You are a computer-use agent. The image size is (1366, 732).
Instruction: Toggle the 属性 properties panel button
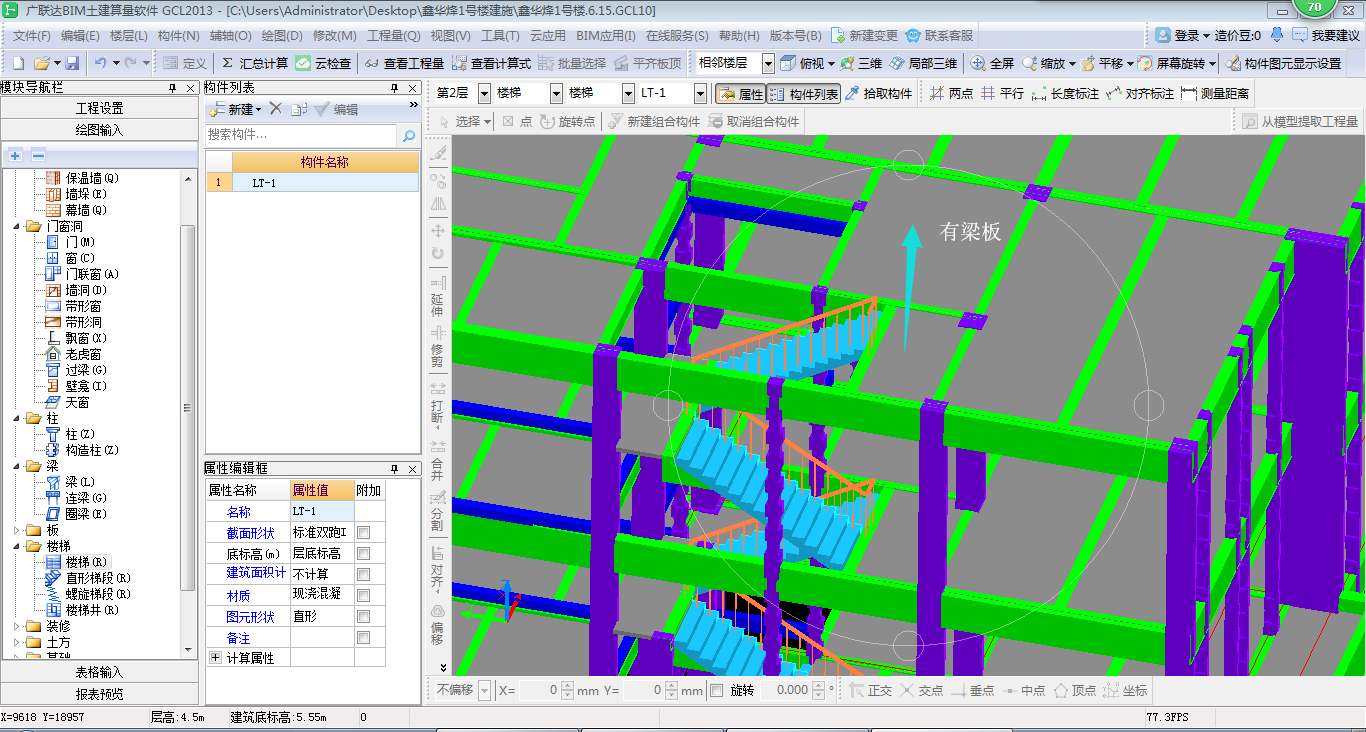point(741,94)
